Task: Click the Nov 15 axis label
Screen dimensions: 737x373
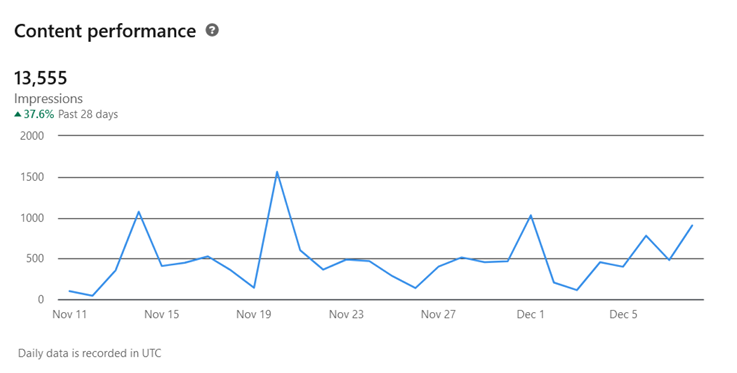Action: [x=162, y=314]
